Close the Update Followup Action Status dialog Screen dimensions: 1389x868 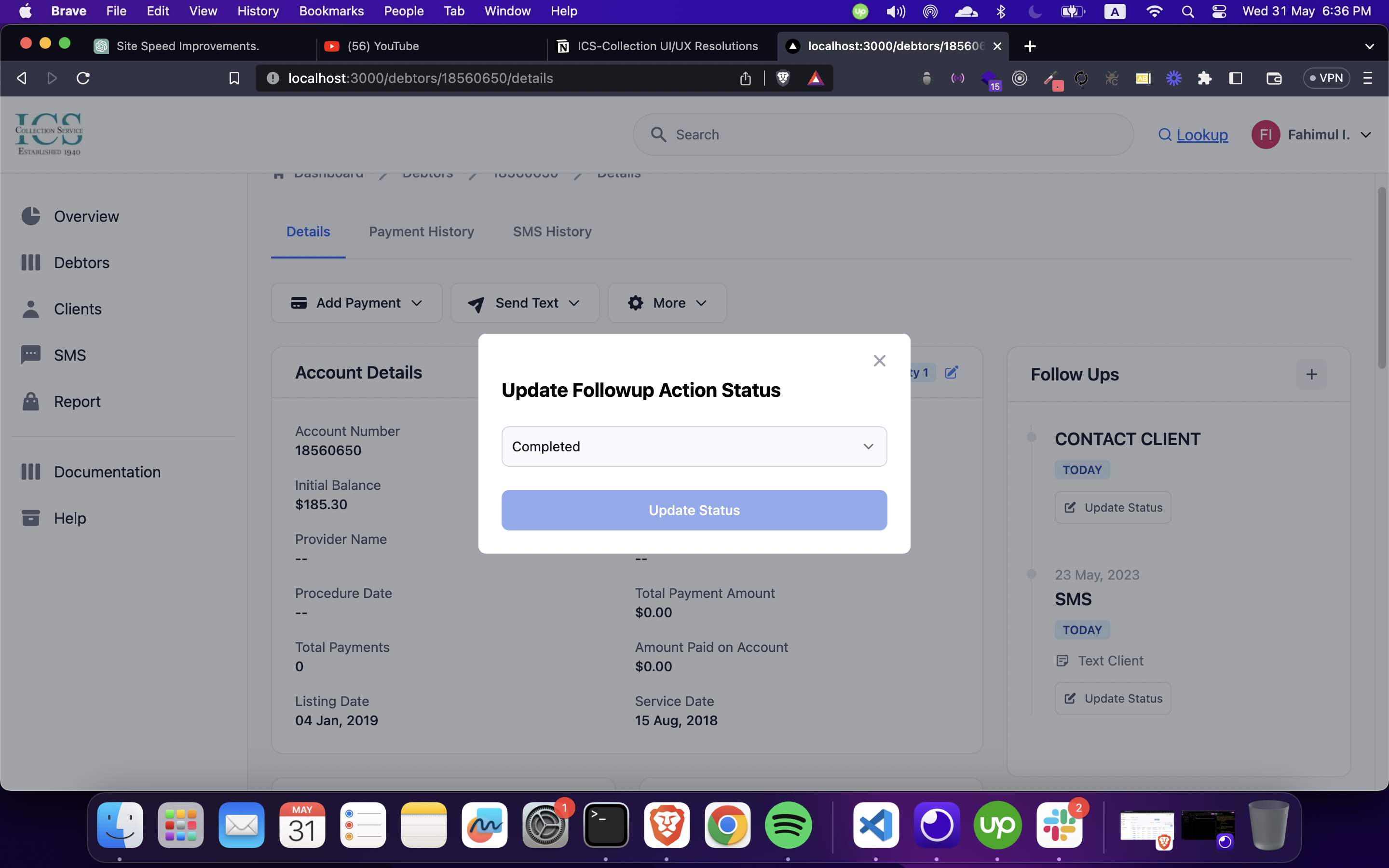[879, 361]
